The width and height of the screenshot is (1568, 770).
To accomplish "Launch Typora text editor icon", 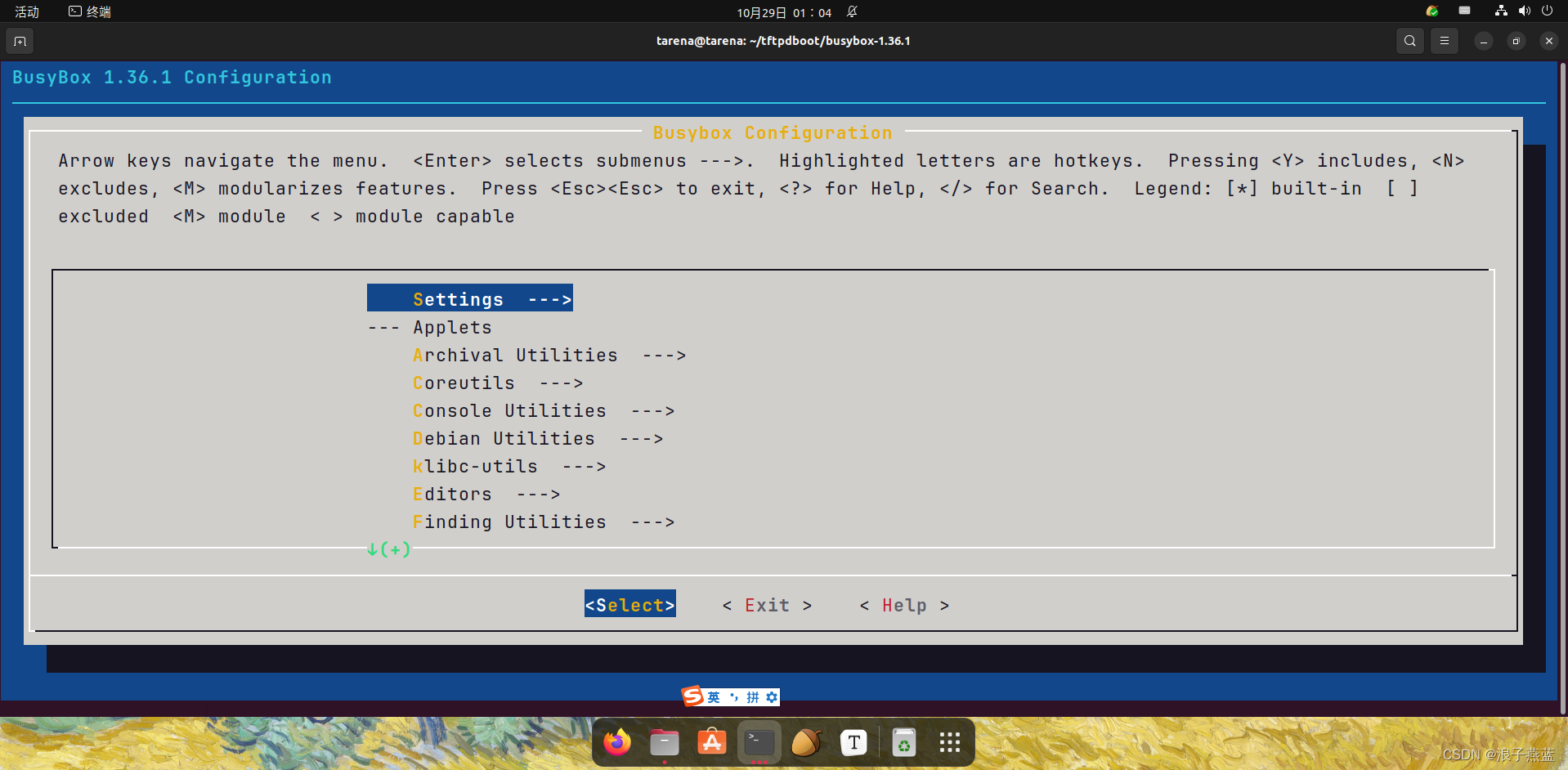I will 853,742.
